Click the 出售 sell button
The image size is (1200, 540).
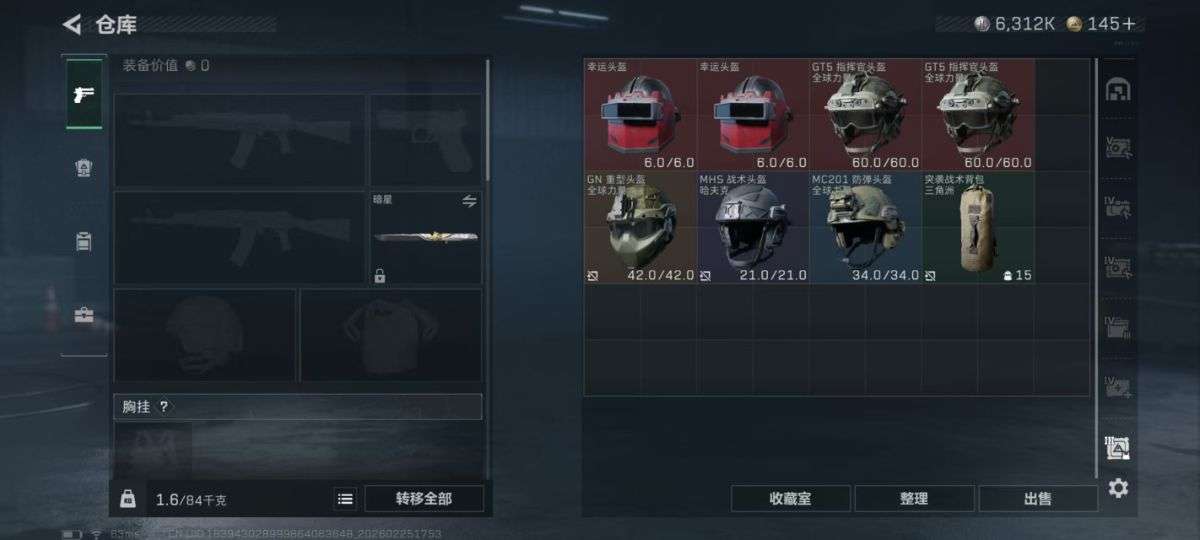(x=1038, y=498)
